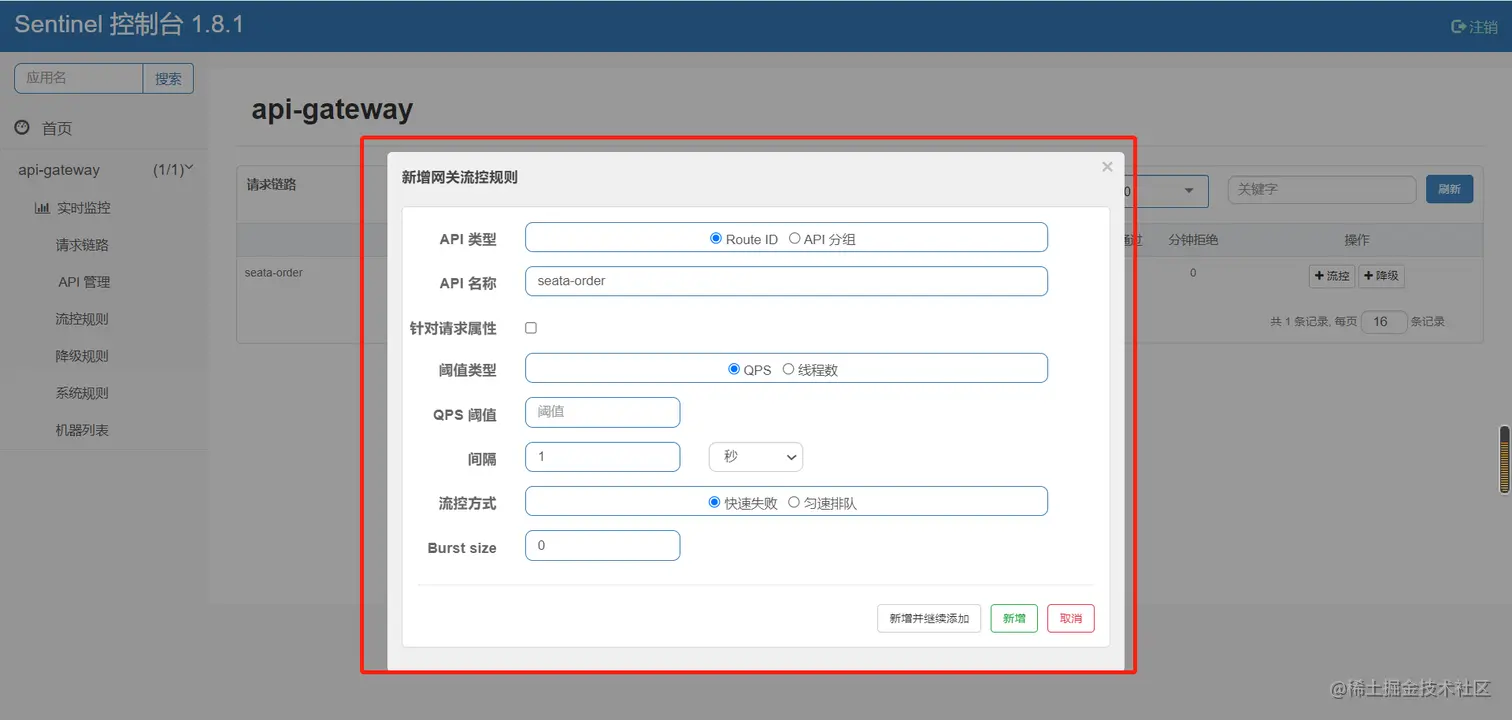Click 新增并继续添加 button

[x=929, y=618]
